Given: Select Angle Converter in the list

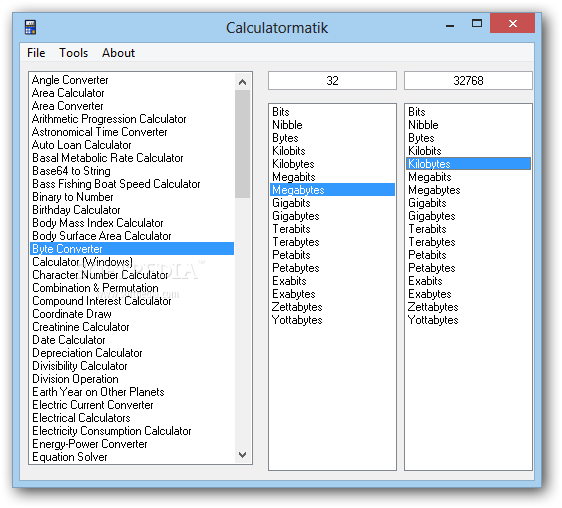Looking at the screenshot, I should [x=132, y=80].
